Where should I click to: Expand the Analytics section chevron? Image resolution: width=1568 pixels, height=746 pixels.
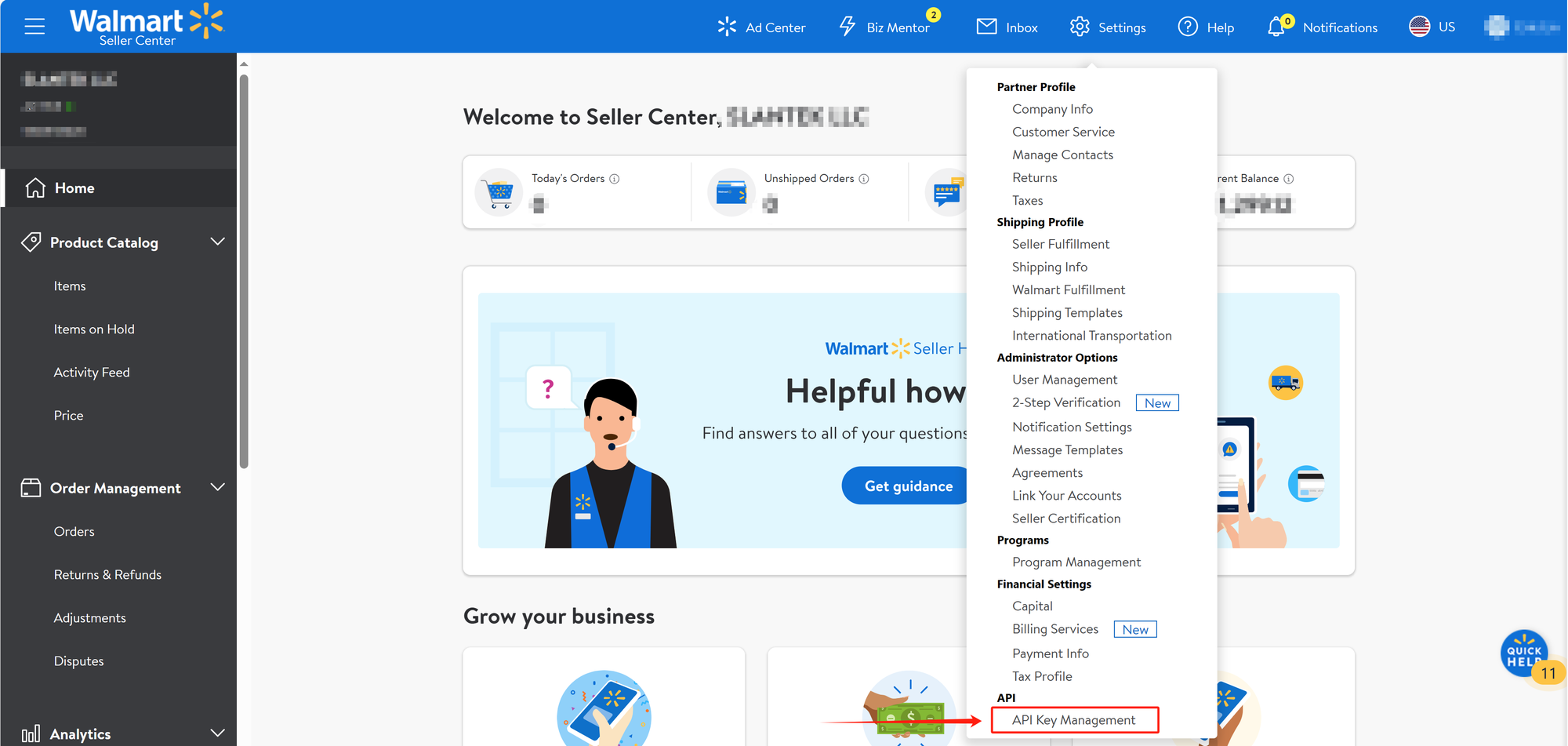(218, 733)
